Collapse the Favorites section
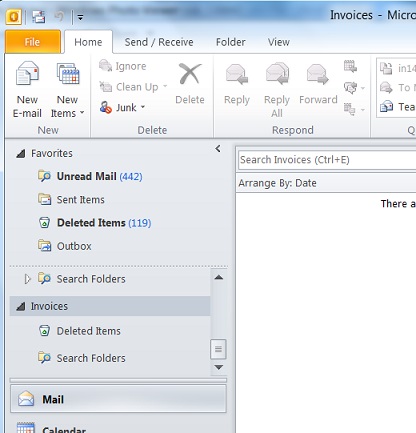The height and width of the screenshot is (433, 416). (21, 154)
